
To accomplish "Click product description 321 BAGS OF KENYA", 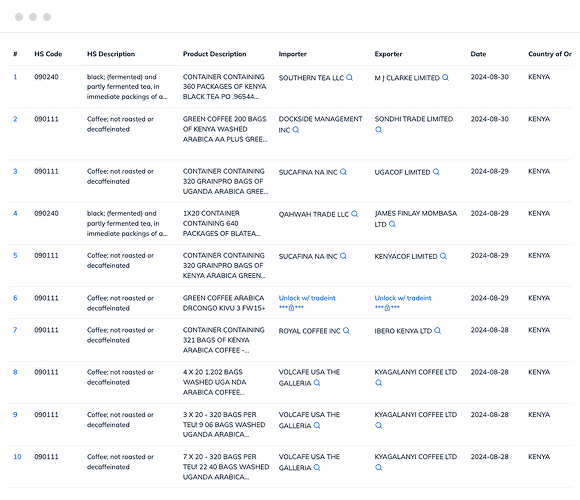I will tap(224, 340).
